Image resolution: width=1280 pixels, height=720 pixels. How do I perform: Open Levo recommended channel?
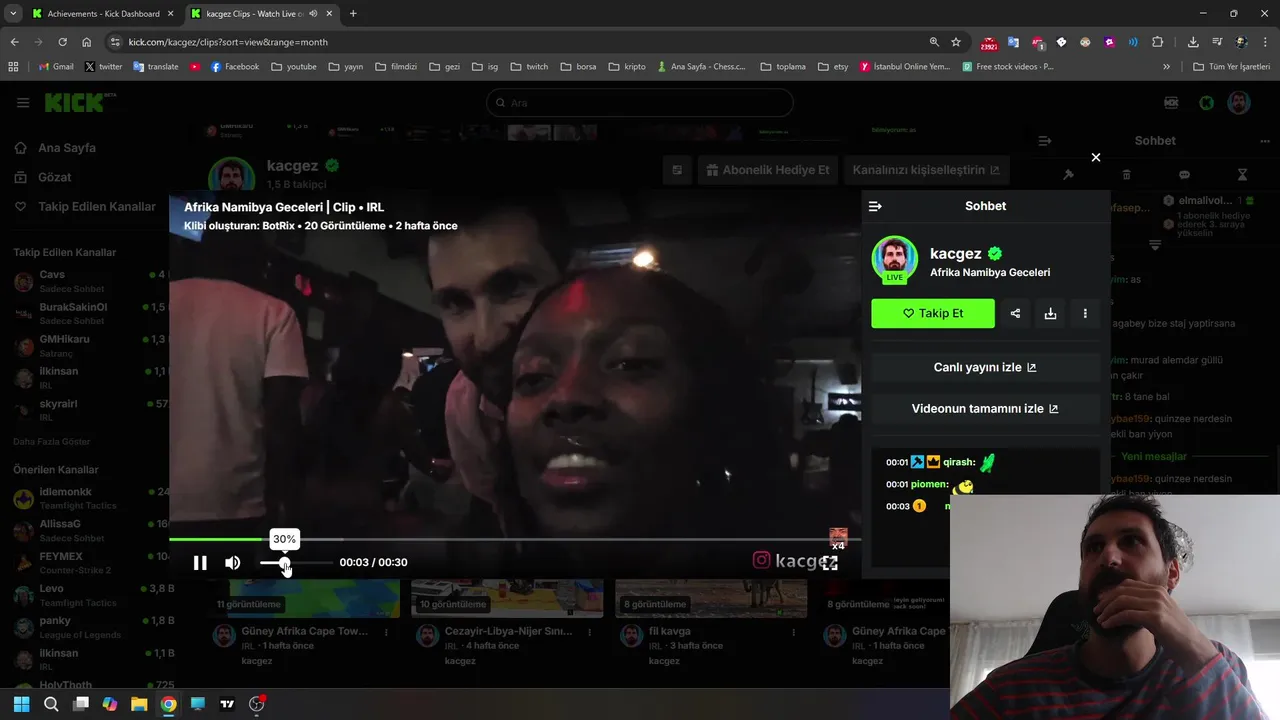point(90,595)
